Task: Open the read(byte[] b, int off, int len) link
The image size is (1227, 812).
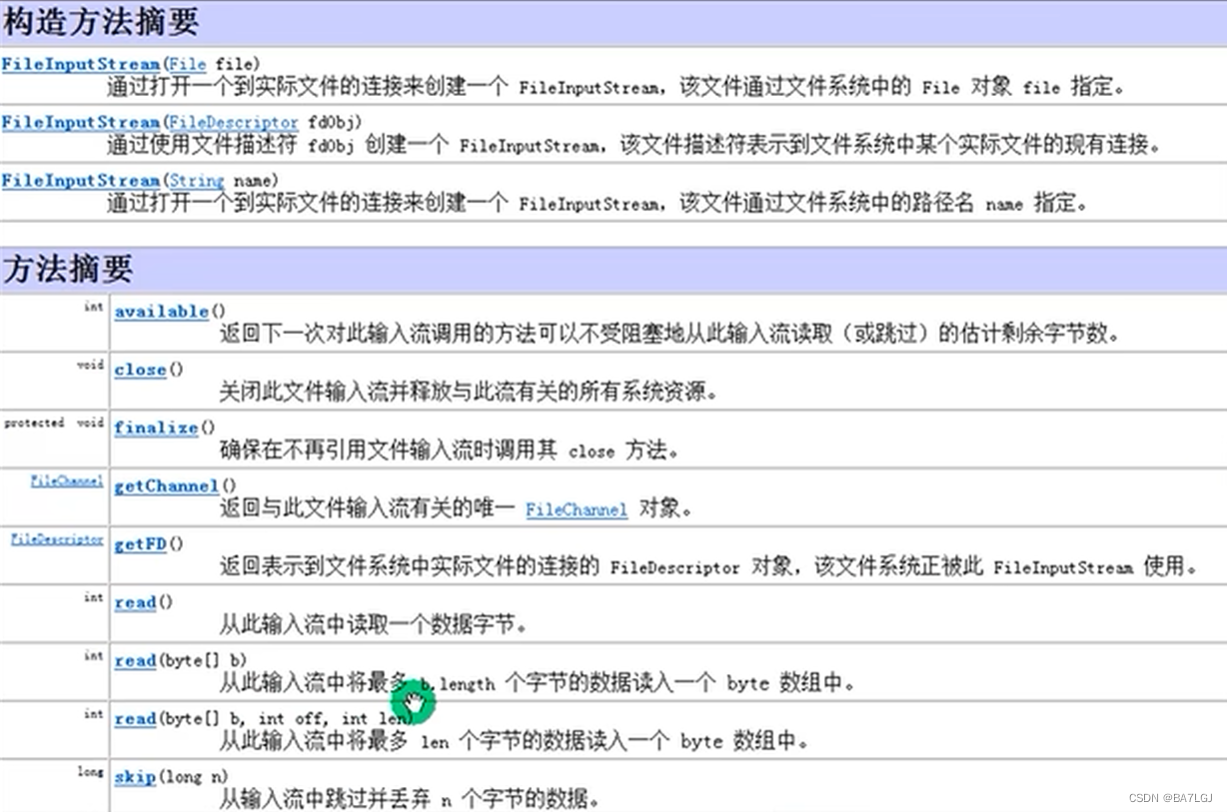Action: pos(133,719)
